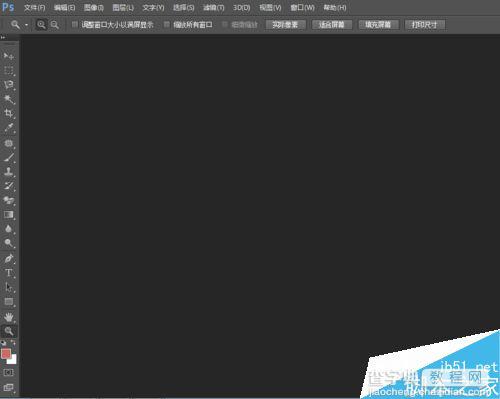Open the 文字(Y) menu
Screen dimensions: 500x399
[x=153, y=7]
